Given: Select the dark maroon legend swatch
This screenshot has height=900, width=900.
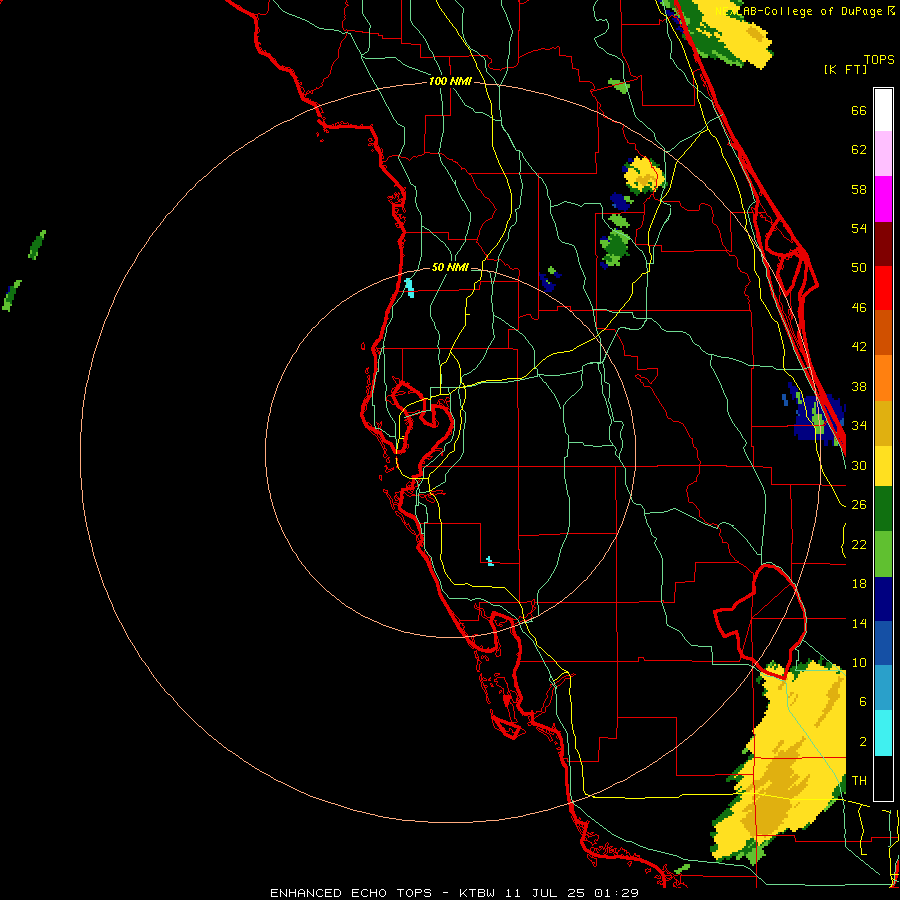Looking at the screenshot, I should pyautogui.click(x=883, y=243).
